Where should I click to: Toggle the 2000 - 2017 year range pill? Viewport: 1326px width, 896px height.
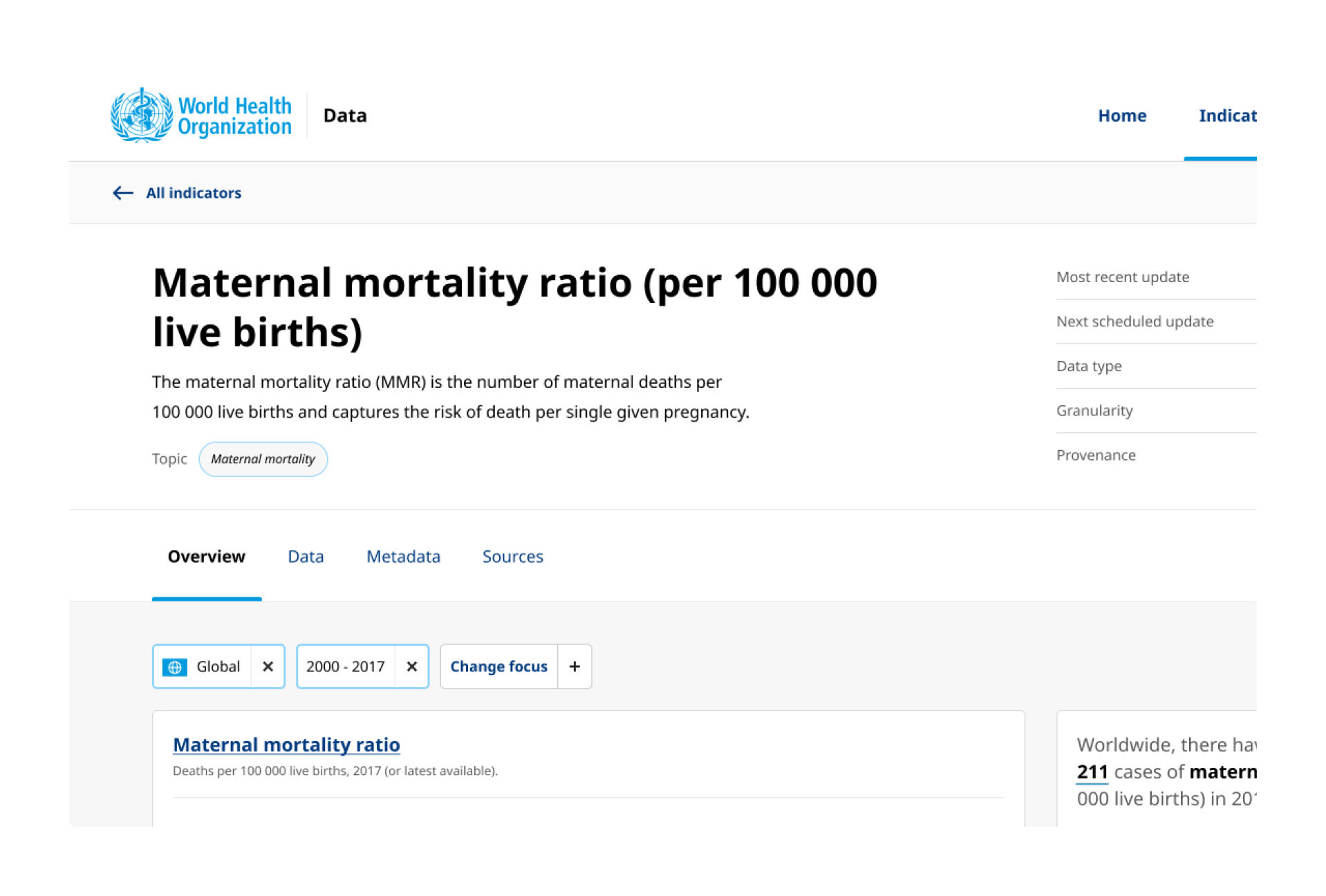point(346,666)
